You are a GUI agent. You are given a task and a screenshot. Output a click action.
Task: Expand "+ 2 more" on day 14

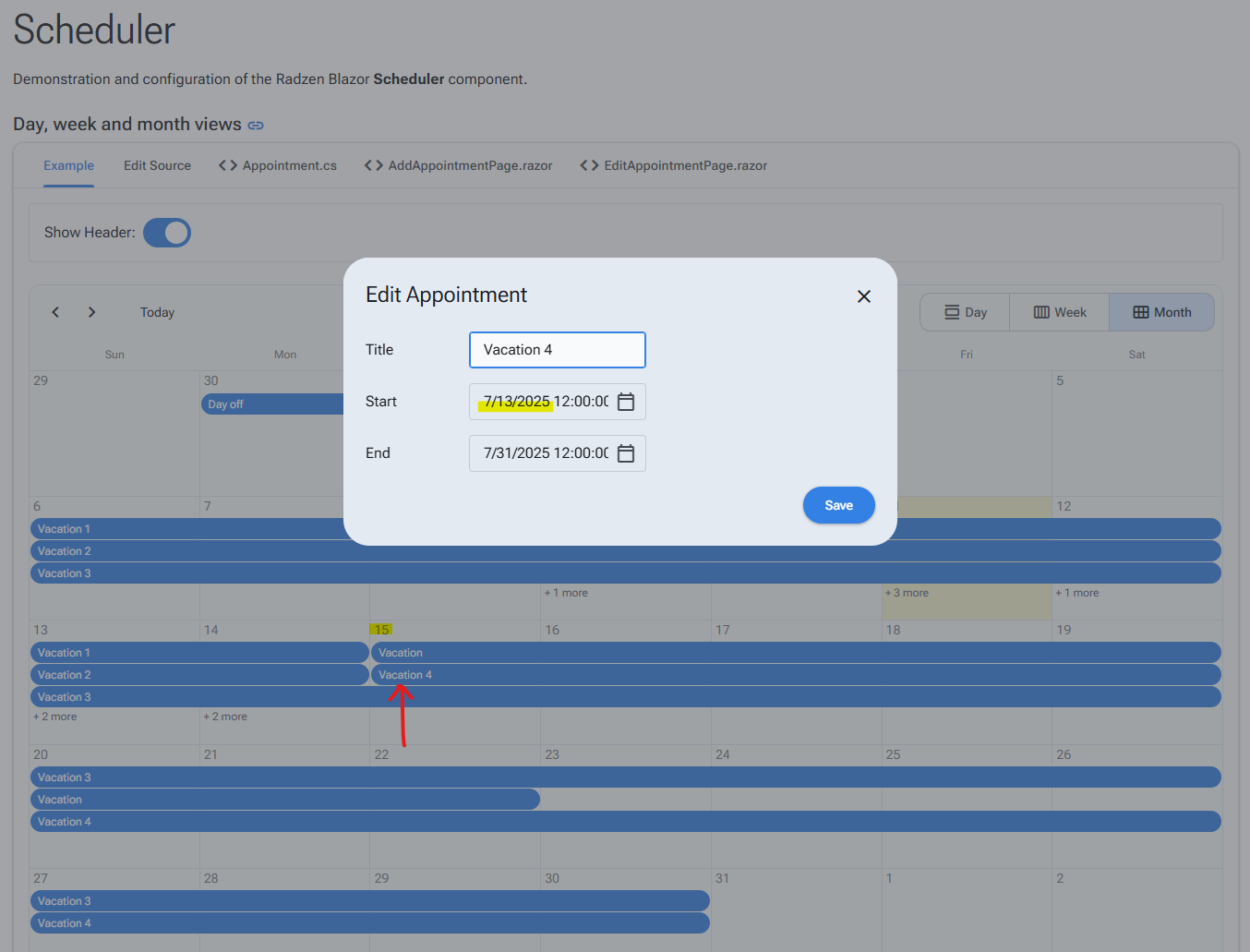tap(225, 717)
